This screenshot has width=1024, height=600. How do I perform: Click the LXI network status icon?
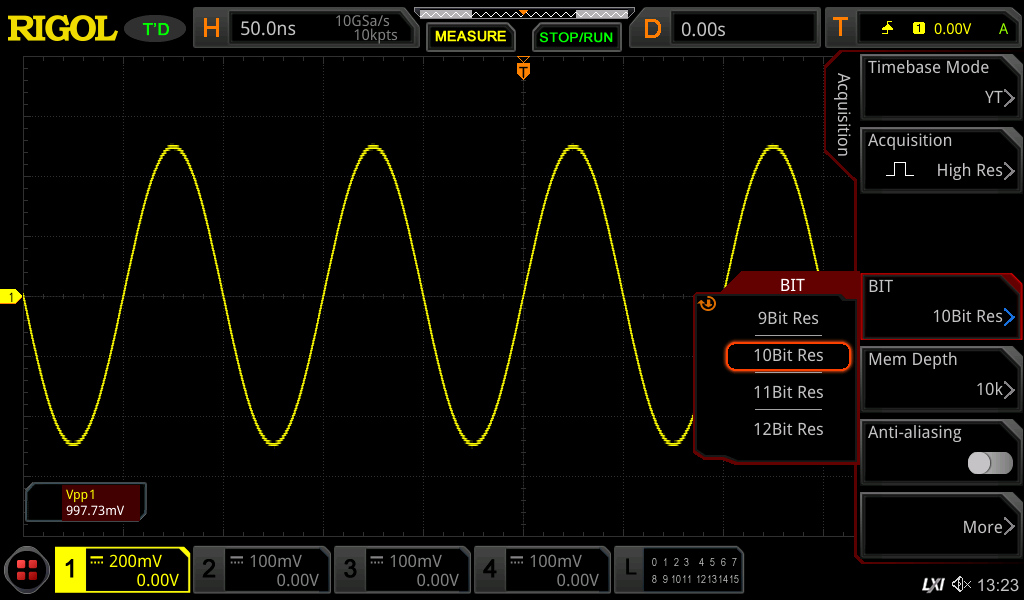pos(932,584)
